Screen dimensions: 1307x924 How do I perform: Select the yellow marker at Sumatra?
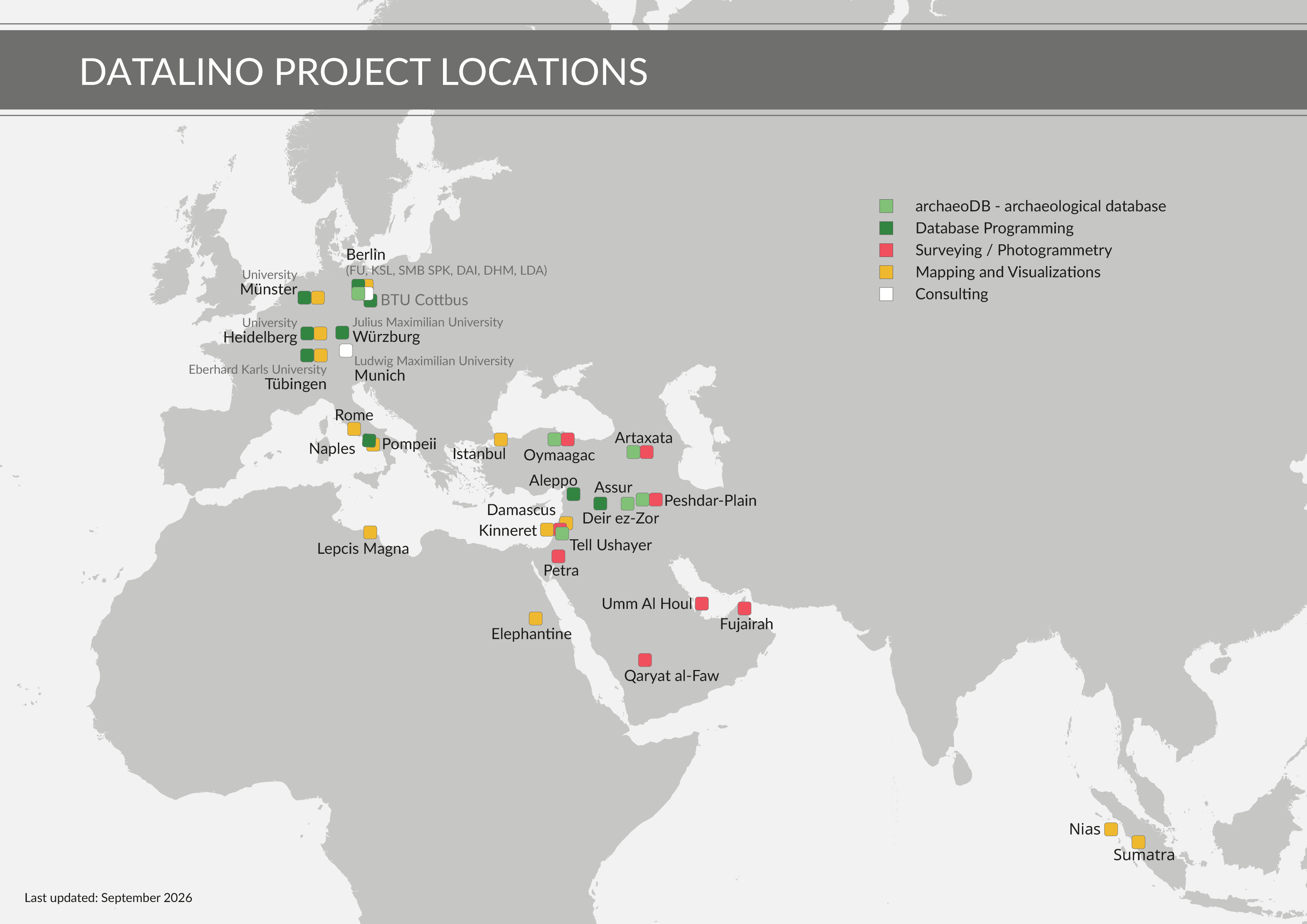(1139, 842)
